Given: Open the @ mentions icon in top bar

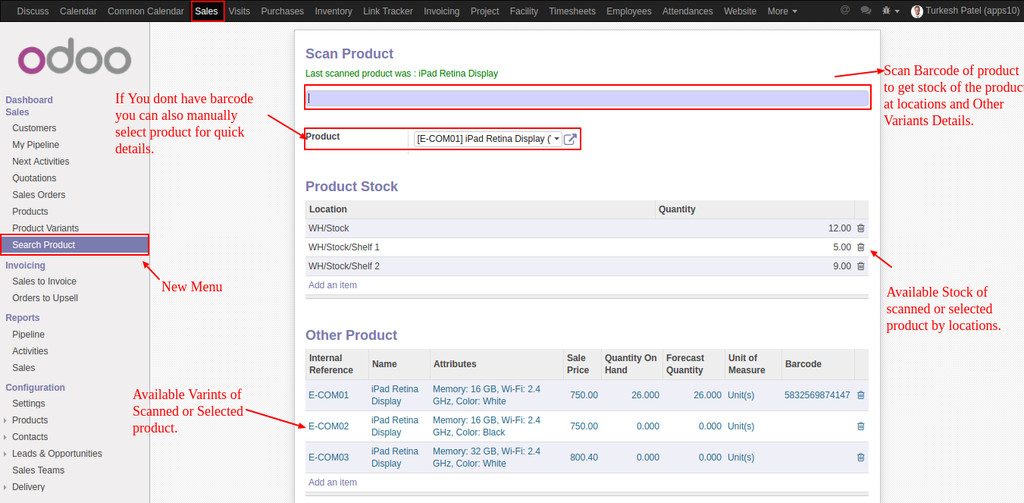Looking at the screenshot, I should click(x=845, y=11).
